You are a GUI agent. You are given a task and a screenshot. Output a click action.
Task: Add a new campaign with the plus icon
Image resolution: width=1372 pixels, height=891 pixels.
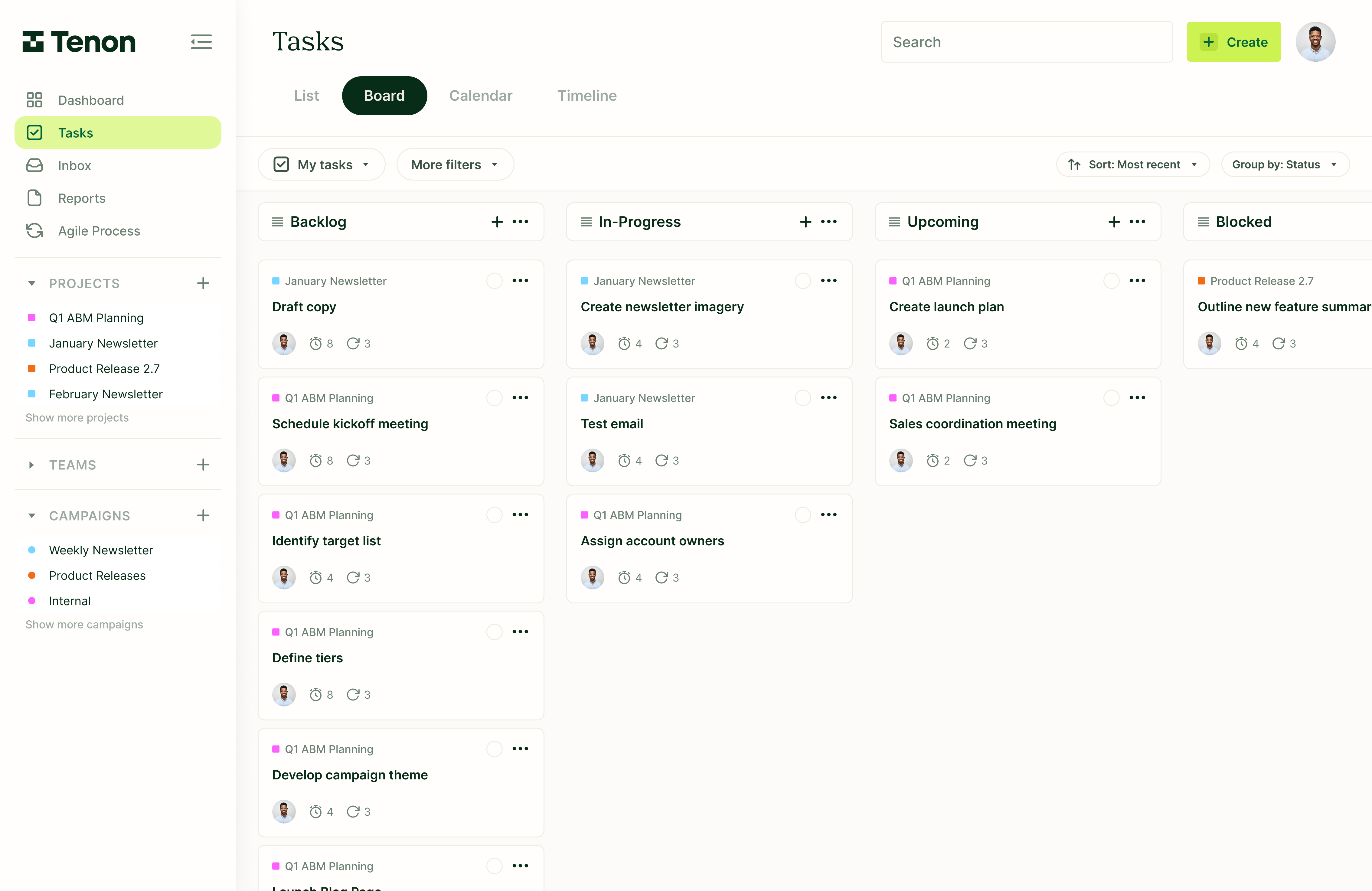(203, 515)
